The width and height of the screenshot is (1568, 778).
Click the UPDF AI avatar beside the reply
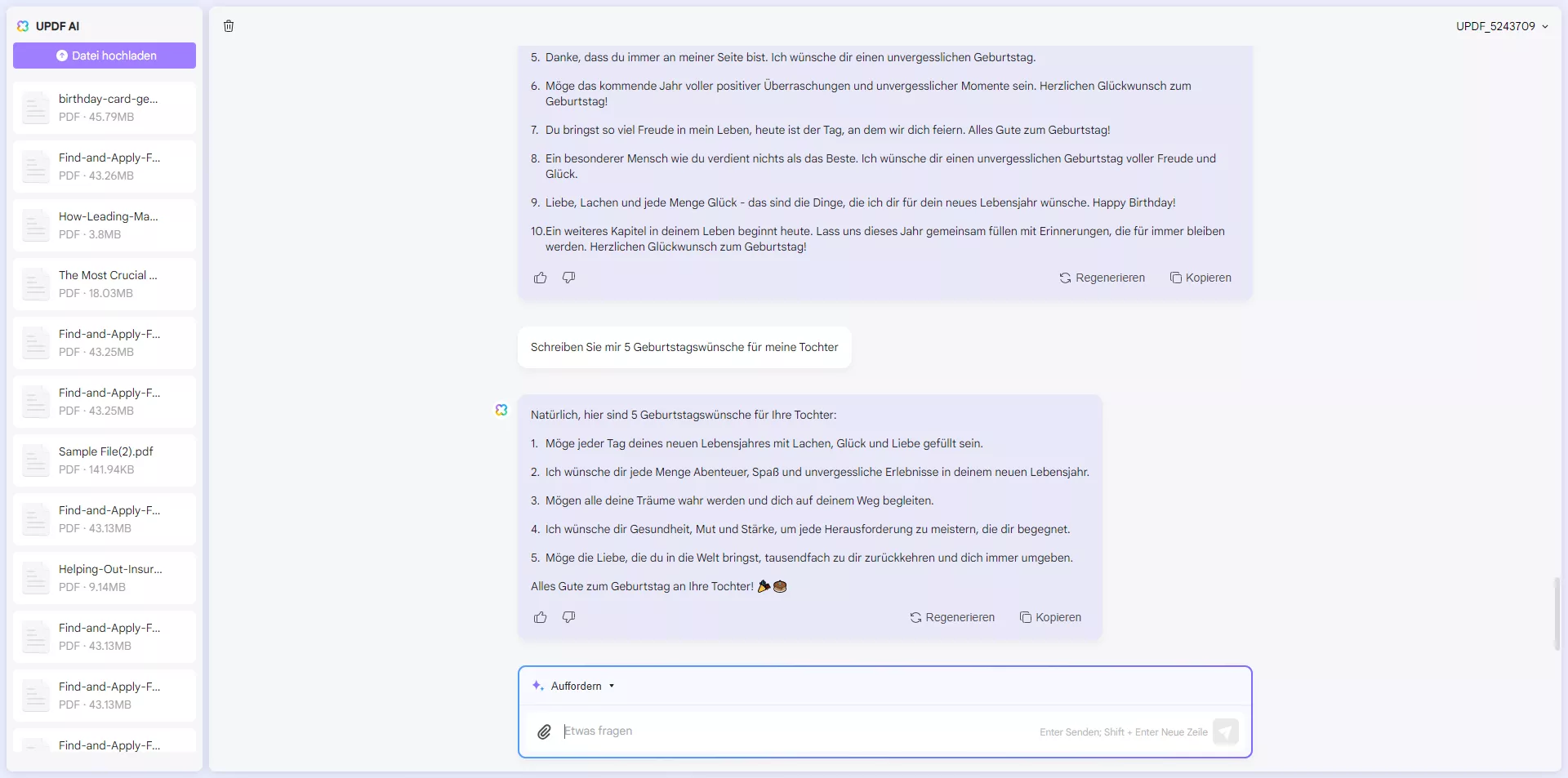[x=501, y=410]
